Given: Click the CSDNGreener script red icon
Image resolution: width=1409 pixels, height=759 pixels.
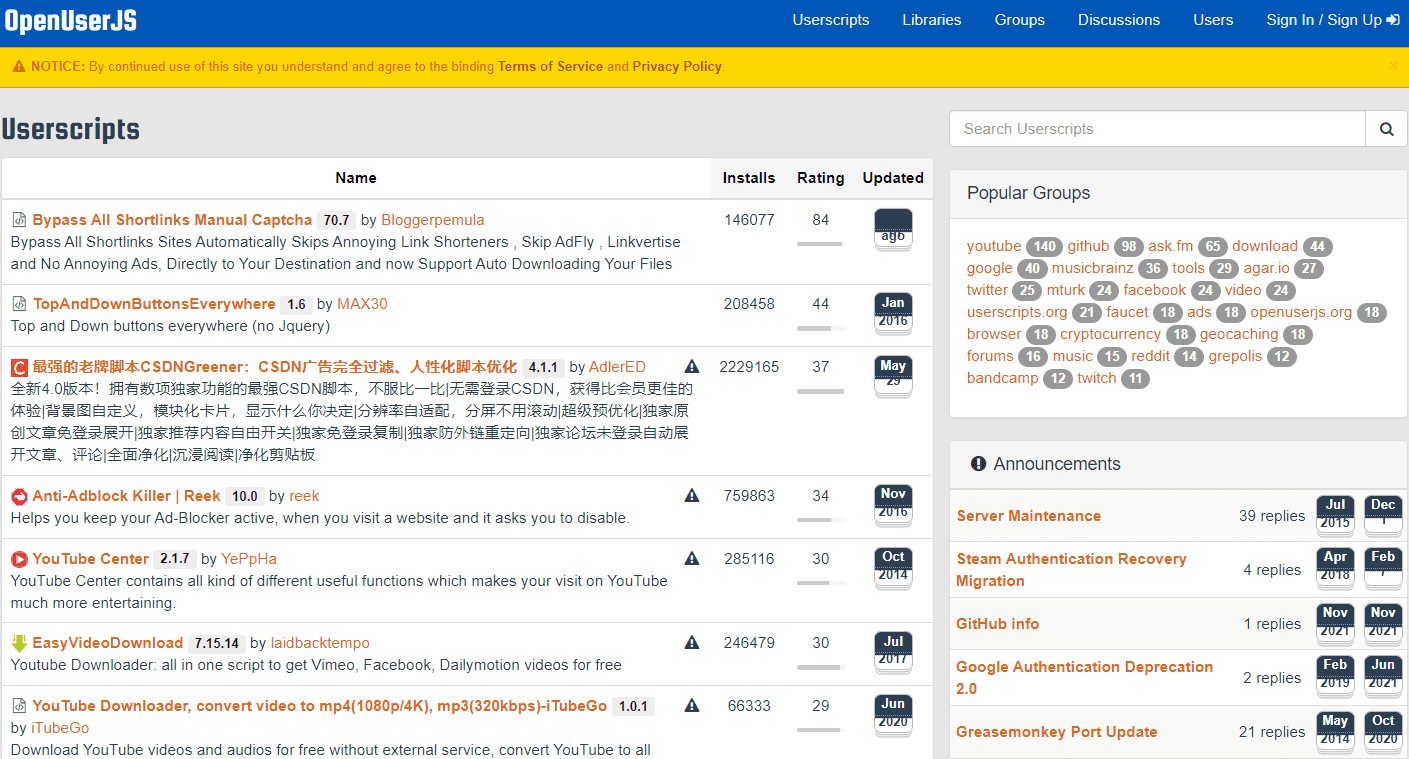Looking at the screenshot, I should click(19, 367).
